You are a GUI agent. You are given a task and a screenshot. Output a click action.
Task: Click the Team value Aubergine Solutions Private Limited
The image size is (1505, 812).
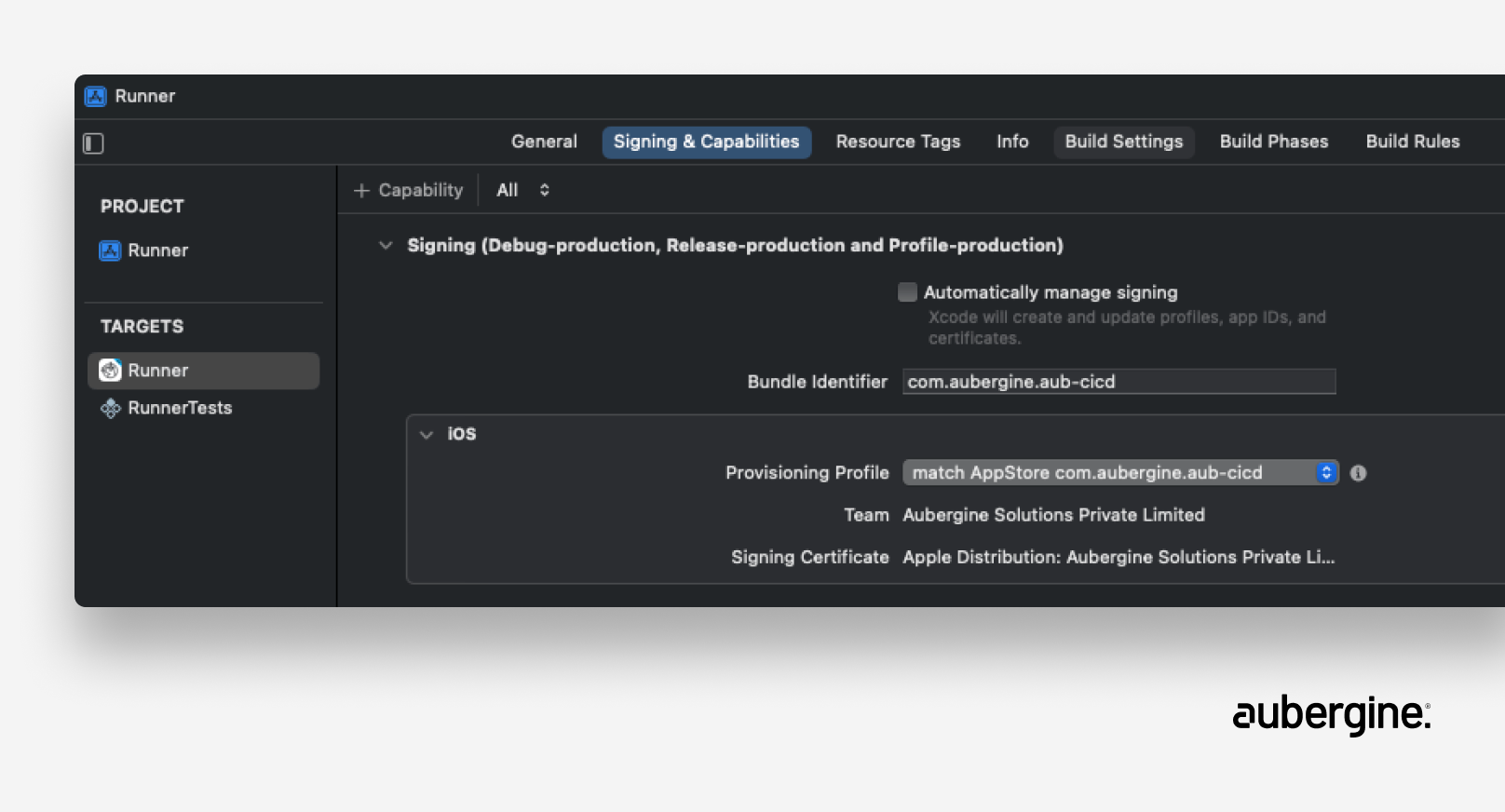[x=1053, y=515]
